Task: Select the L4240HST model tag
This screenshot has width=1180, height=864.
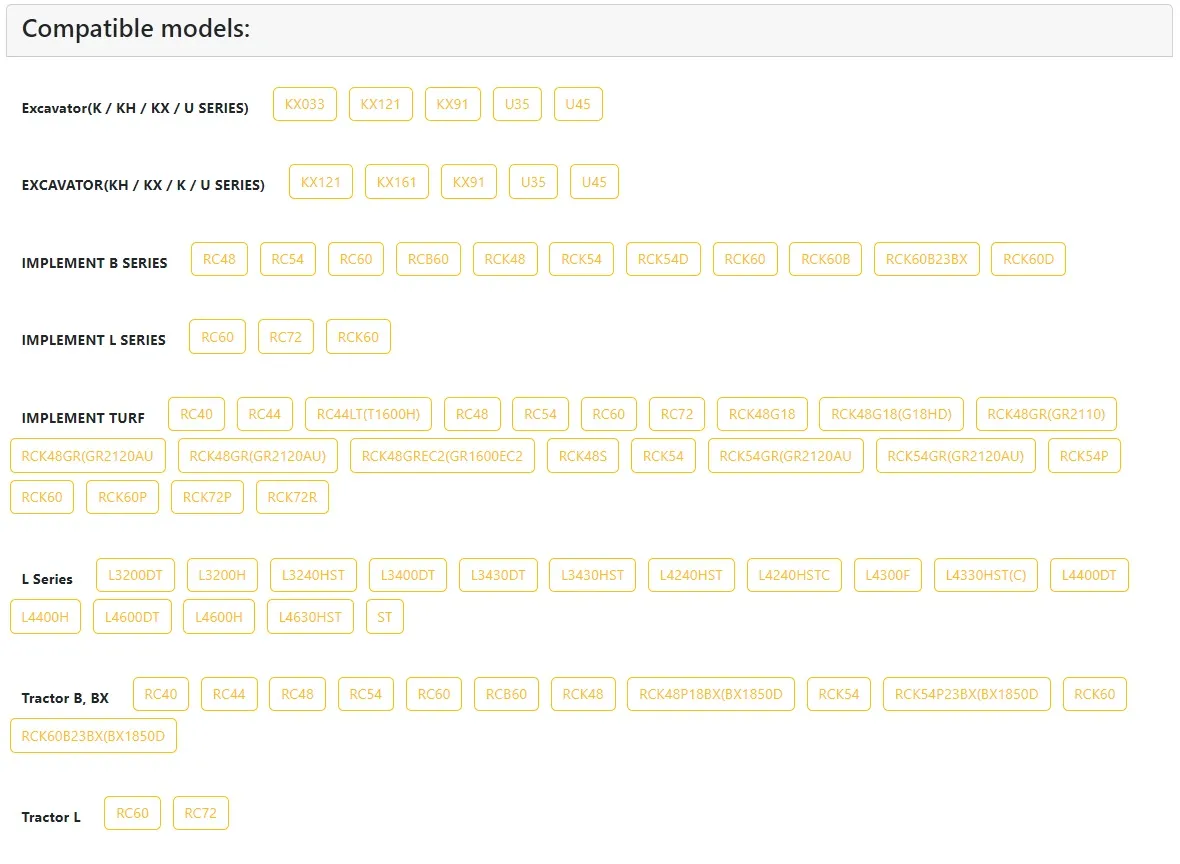Action: point(691,575)
